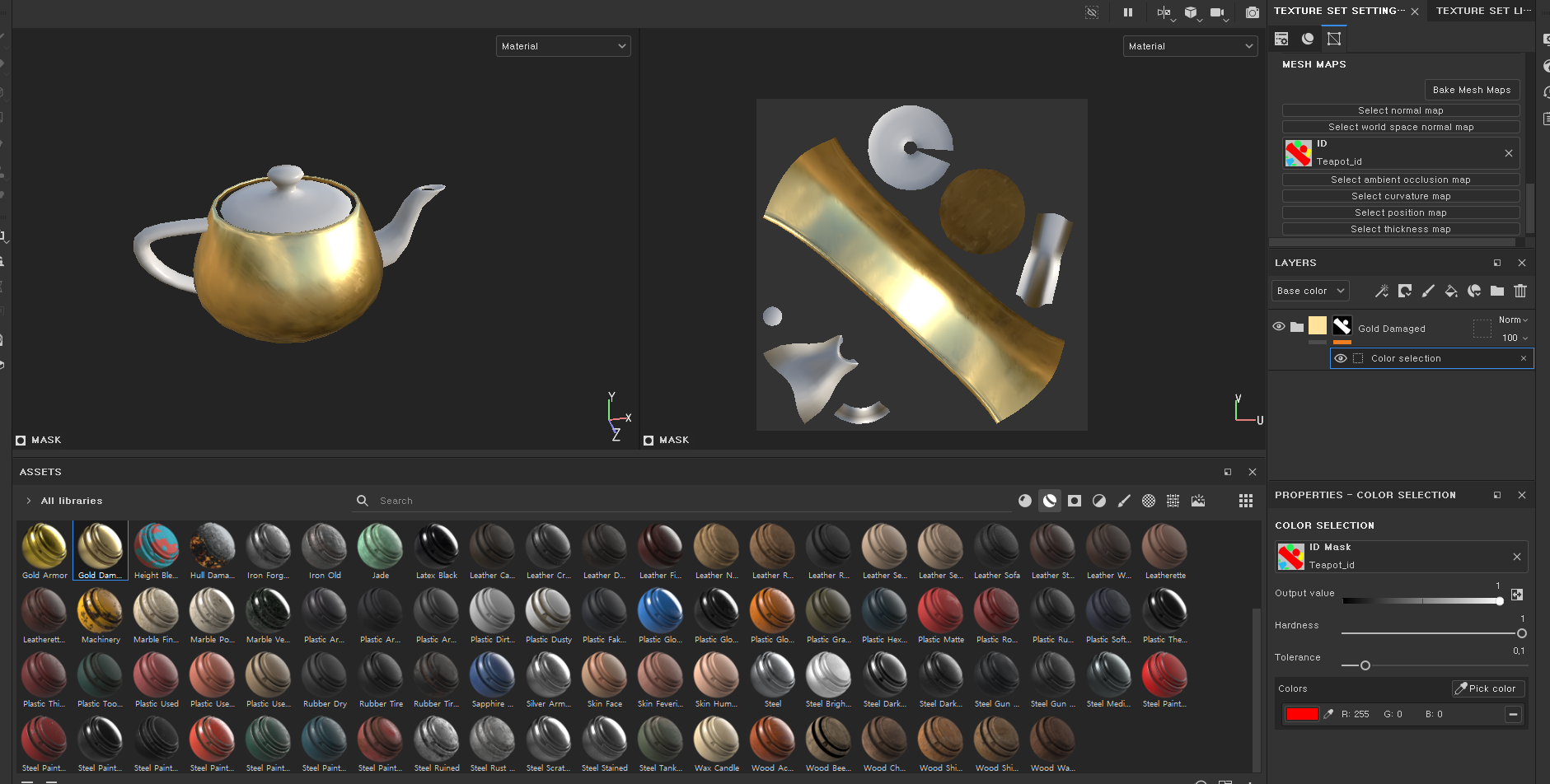Toggle visibility of Color selection effect
This screenshot has width=1550, height=784.
(1341, 358)
